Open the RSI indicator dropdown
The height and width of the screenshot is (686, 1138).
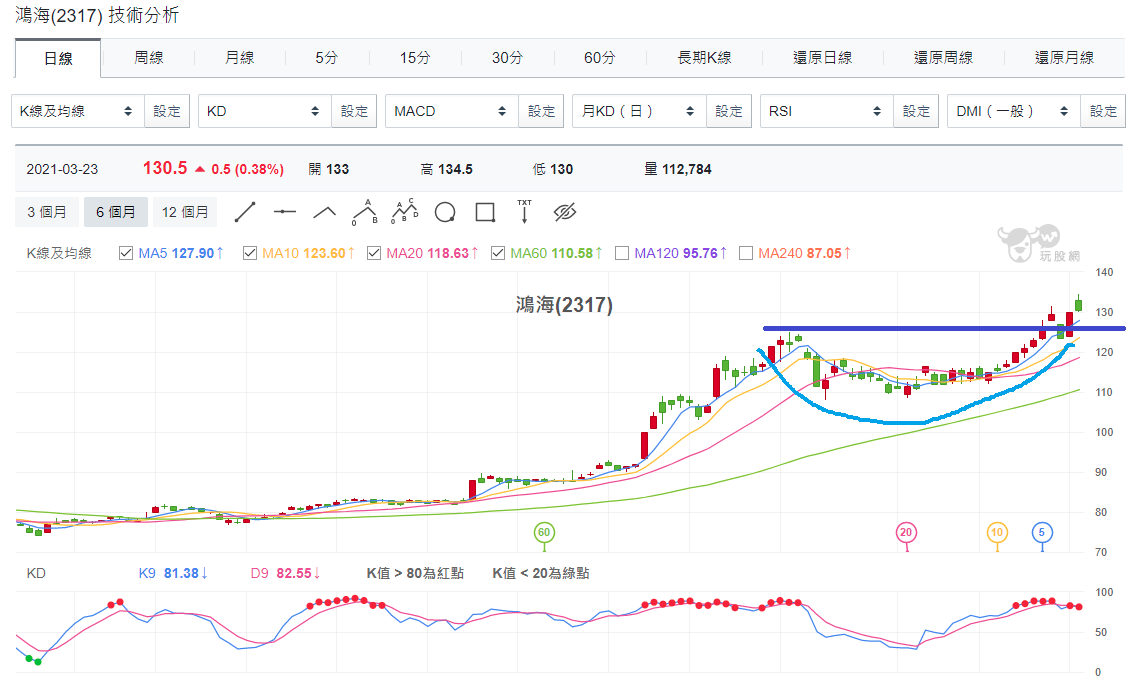[827, 111]
